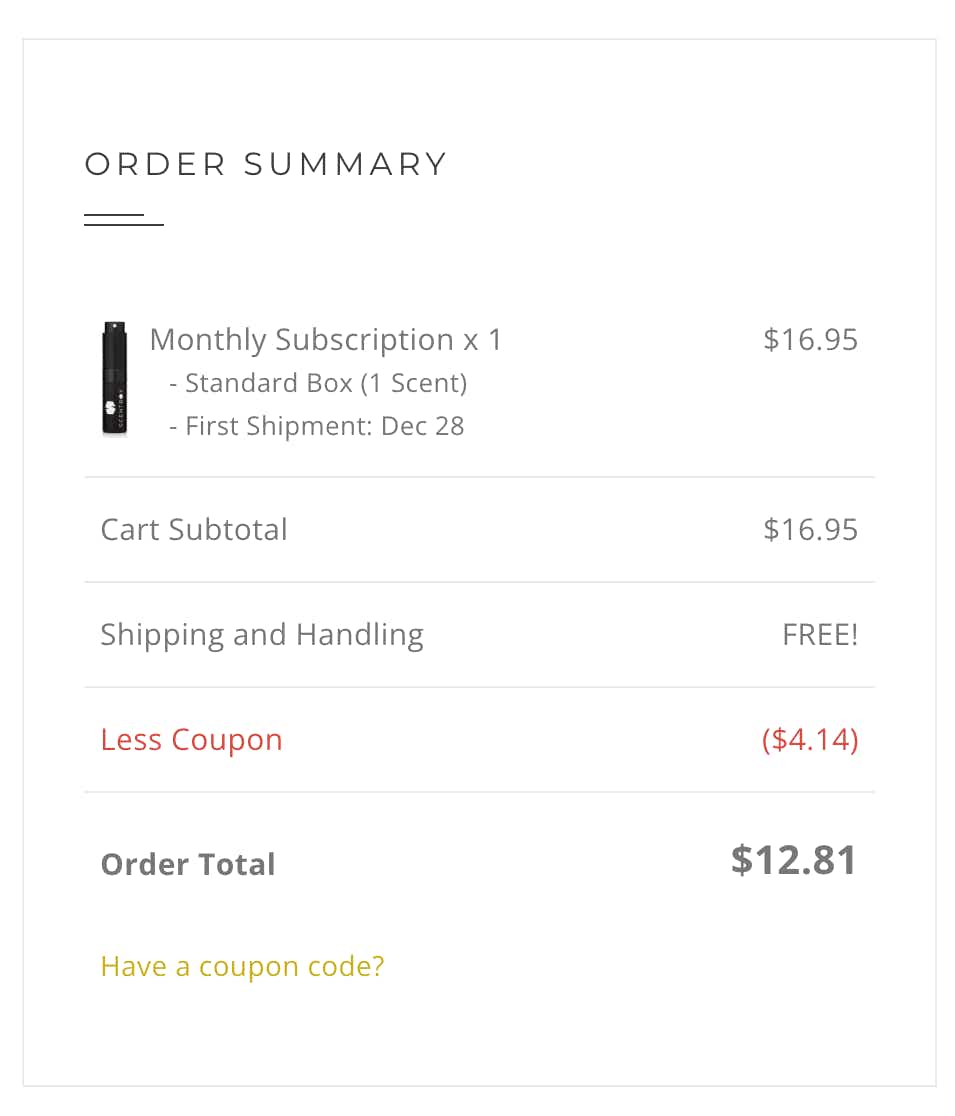Click the ($4.14) coupon discount amount
The width and height of the screenshot is (955, 1116).
(810, 739)
